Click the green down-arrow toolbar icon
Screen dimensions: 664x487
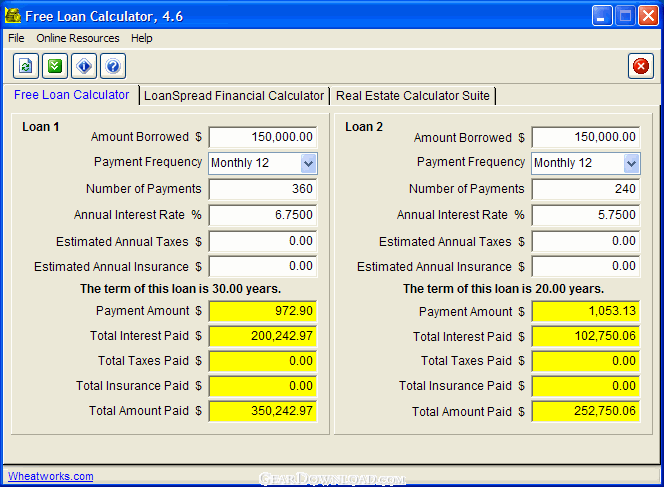55,67
